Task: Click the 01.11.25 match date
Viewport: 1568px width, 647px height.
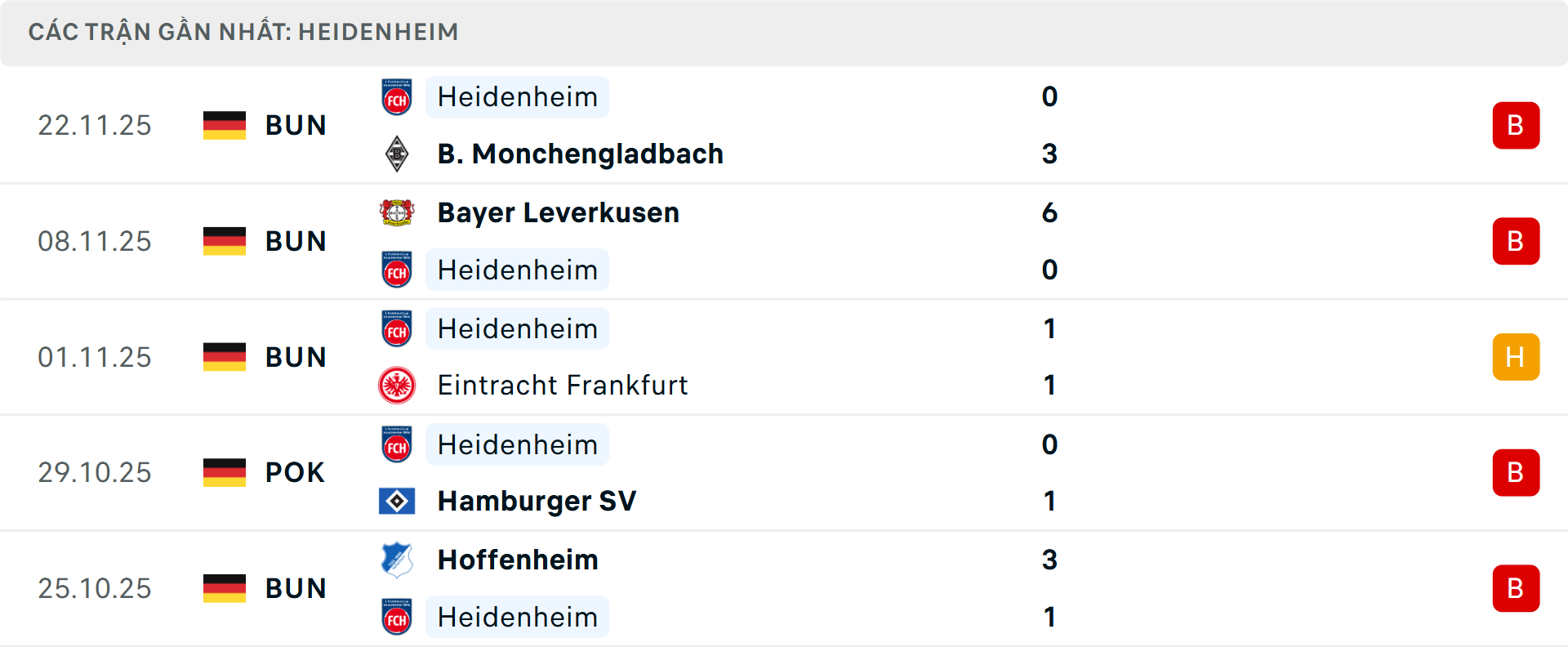Action: (x=95, y=357)
